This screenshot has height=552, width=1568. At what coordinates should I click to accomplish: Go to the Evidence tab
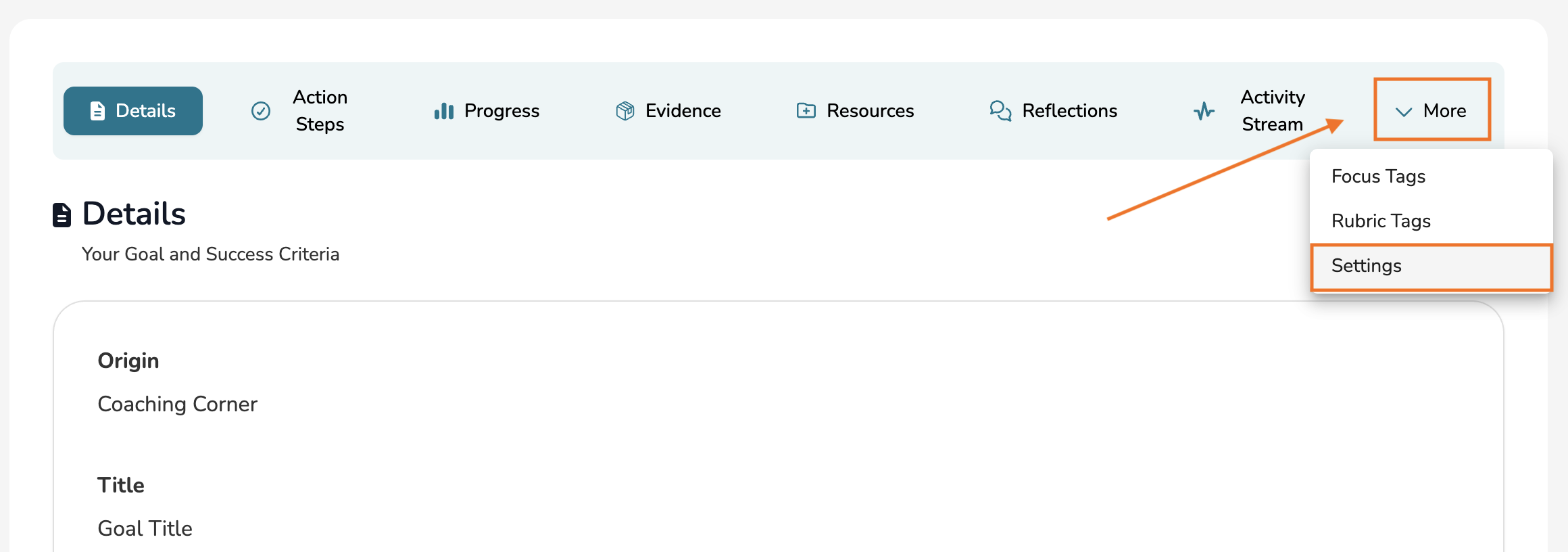point(683,111)
